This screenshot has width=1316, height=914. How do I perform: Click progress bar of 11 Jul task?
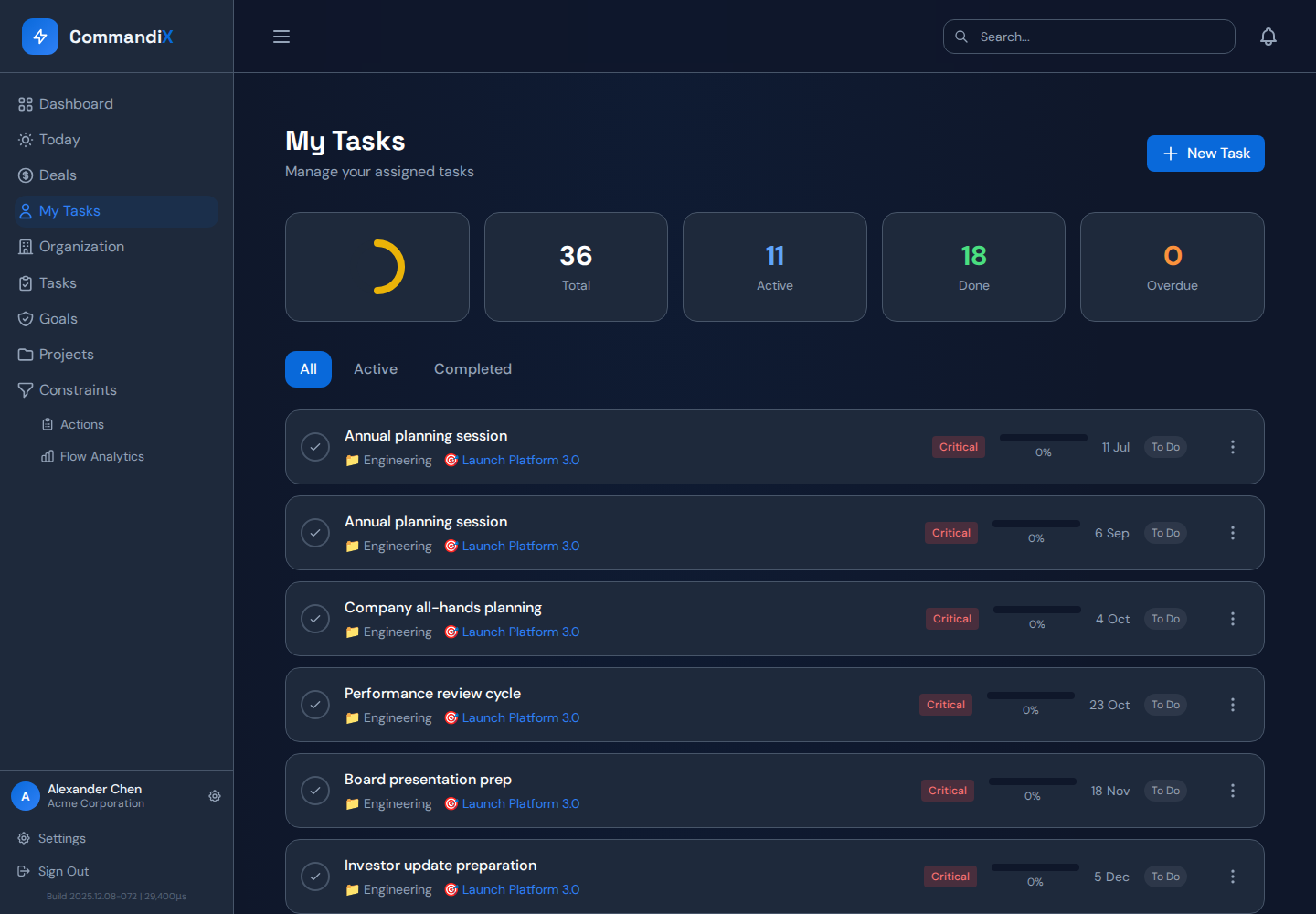[x=1044, y=438]
